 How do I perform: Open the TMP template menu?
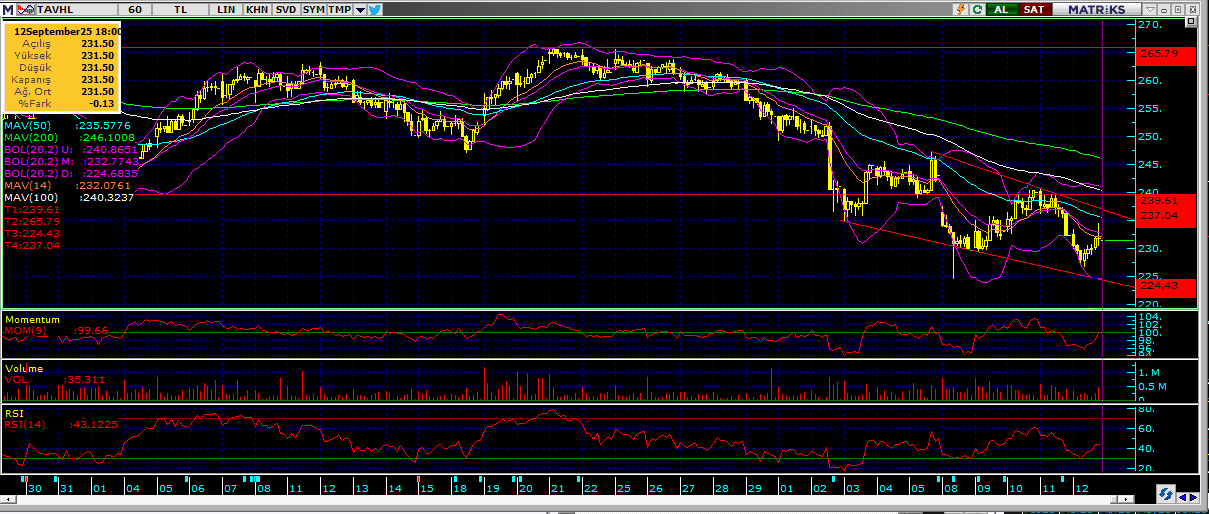(x=339, y=9)
